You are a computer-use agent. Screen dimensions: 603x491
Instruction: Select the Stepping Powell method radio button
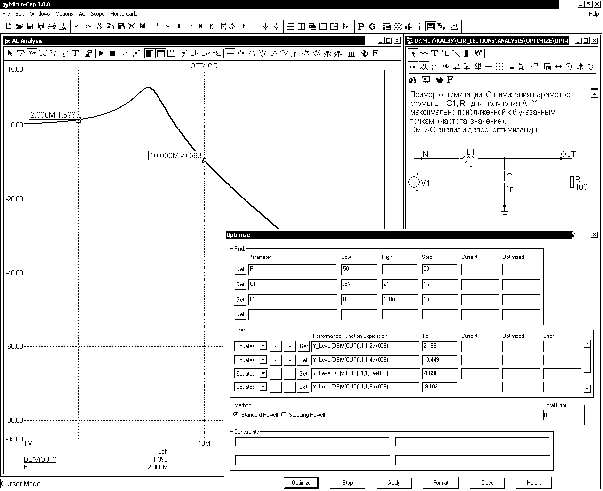click(x=283, y=414)
